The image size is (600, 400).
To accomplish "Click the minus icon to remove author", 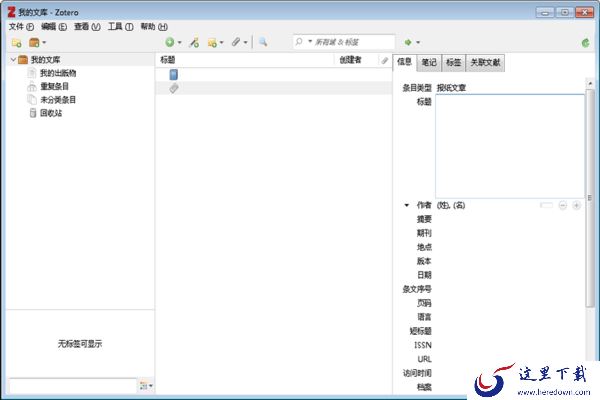I will pyautogui.click(x=562, y=206).
